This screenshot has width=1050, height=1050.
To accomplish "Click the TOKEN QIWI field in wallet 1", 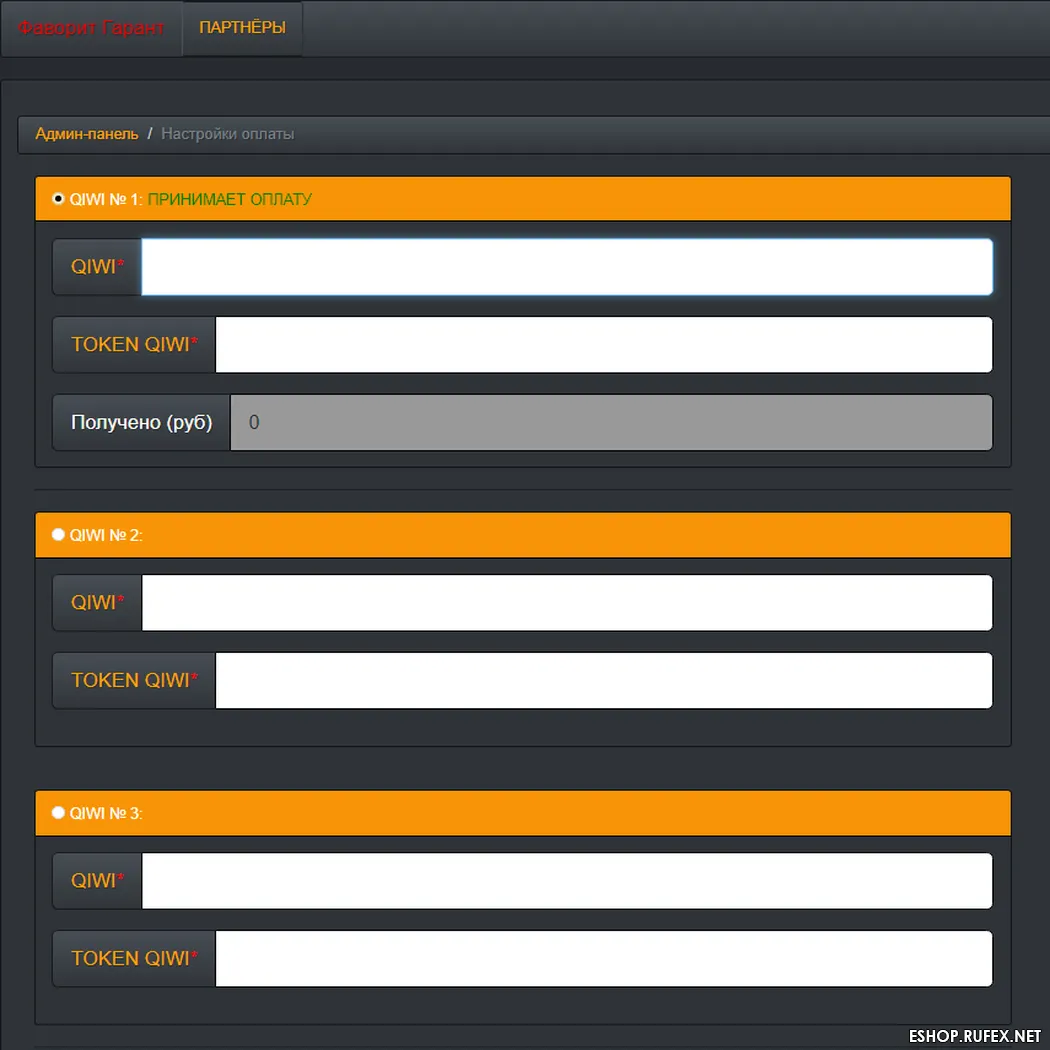I will tap(603, 345).
